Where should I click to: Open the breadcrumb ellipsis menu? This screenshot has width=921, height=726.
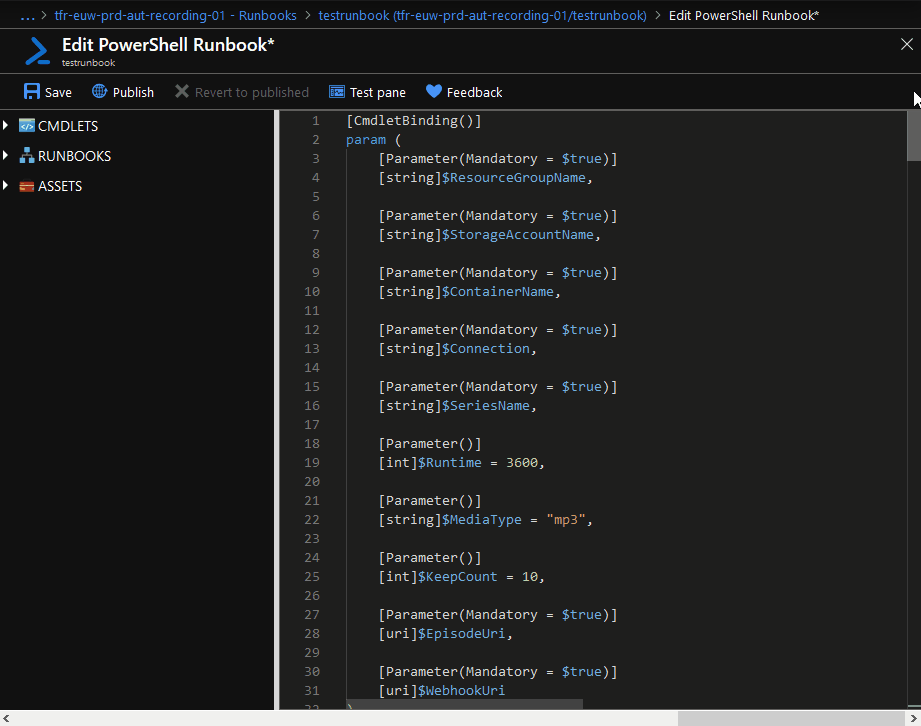coord(27,16)
